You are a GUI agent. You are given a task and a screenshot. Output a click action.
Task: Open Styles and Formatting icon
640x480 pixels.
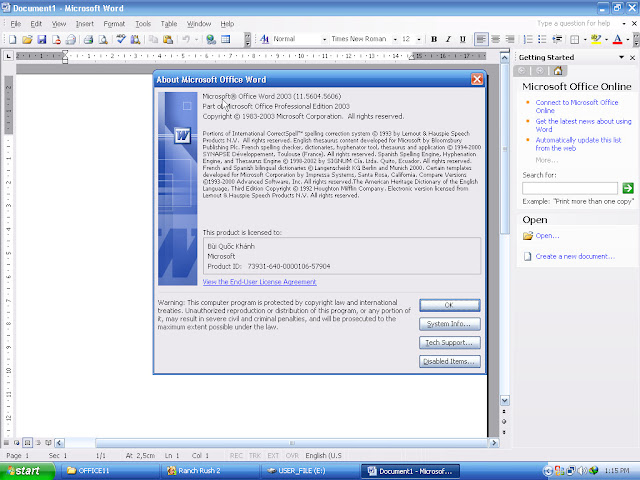tap(264, 39)
